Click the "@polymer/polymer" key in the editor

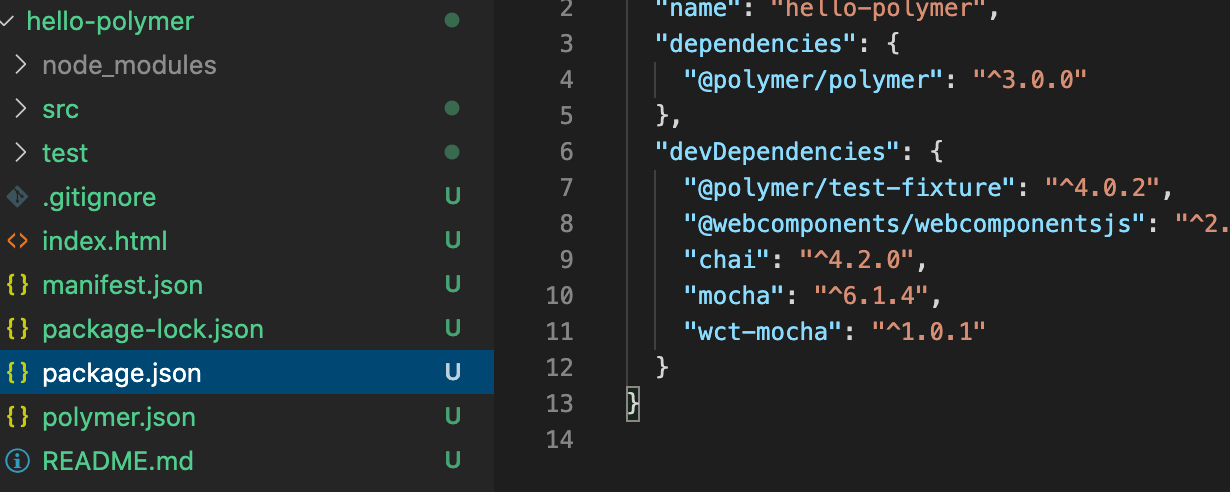click(815, 79)
